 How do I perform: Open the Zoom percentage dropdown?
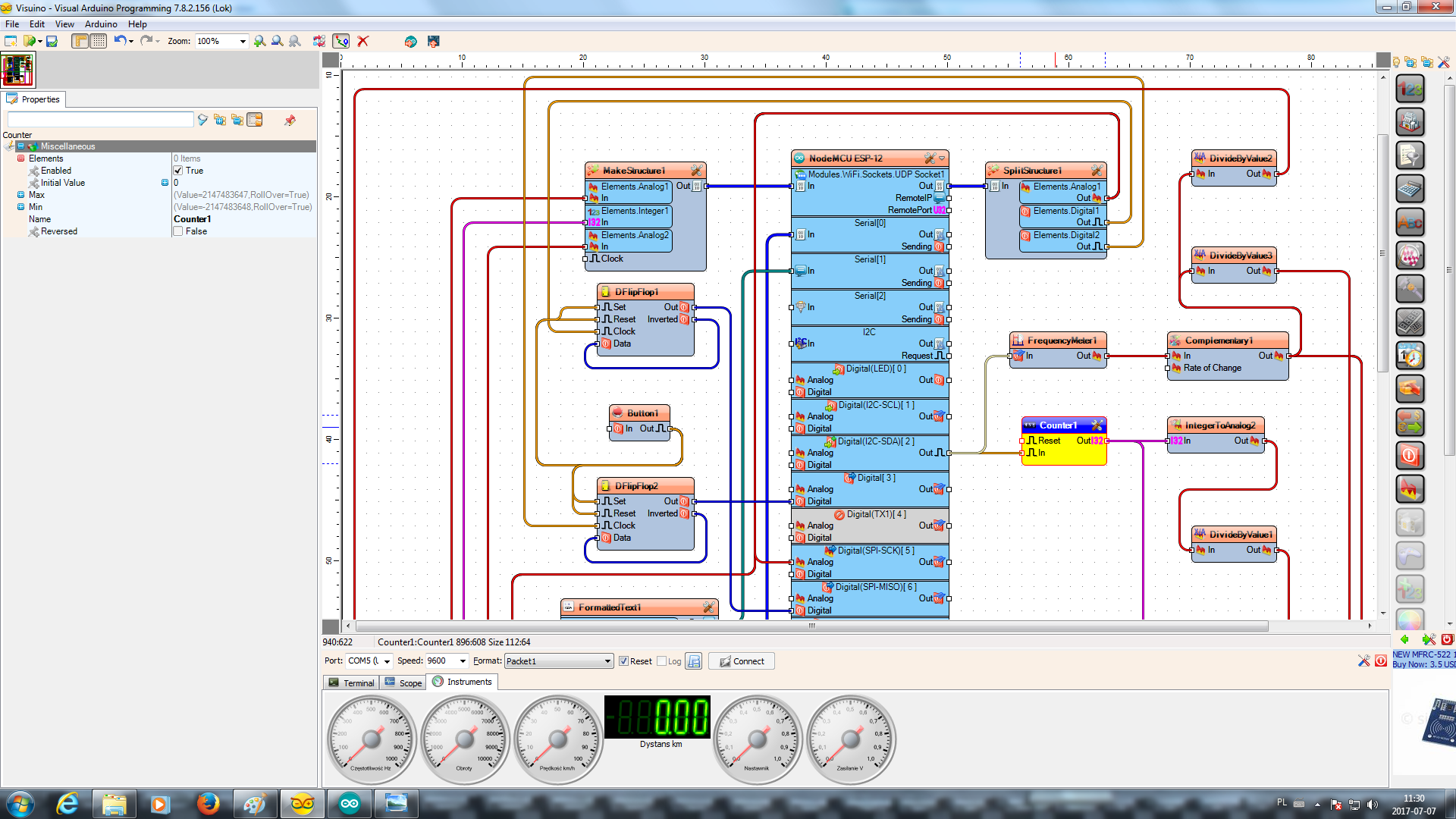243,42
